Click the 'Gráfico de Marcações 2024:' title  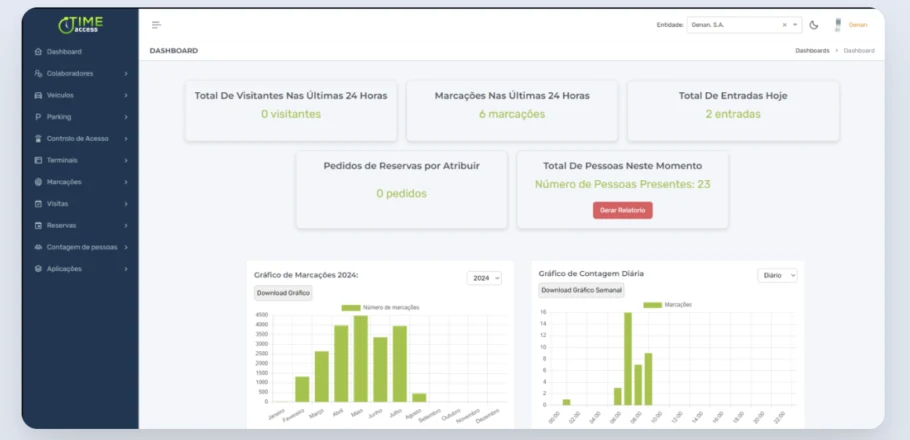306,275
